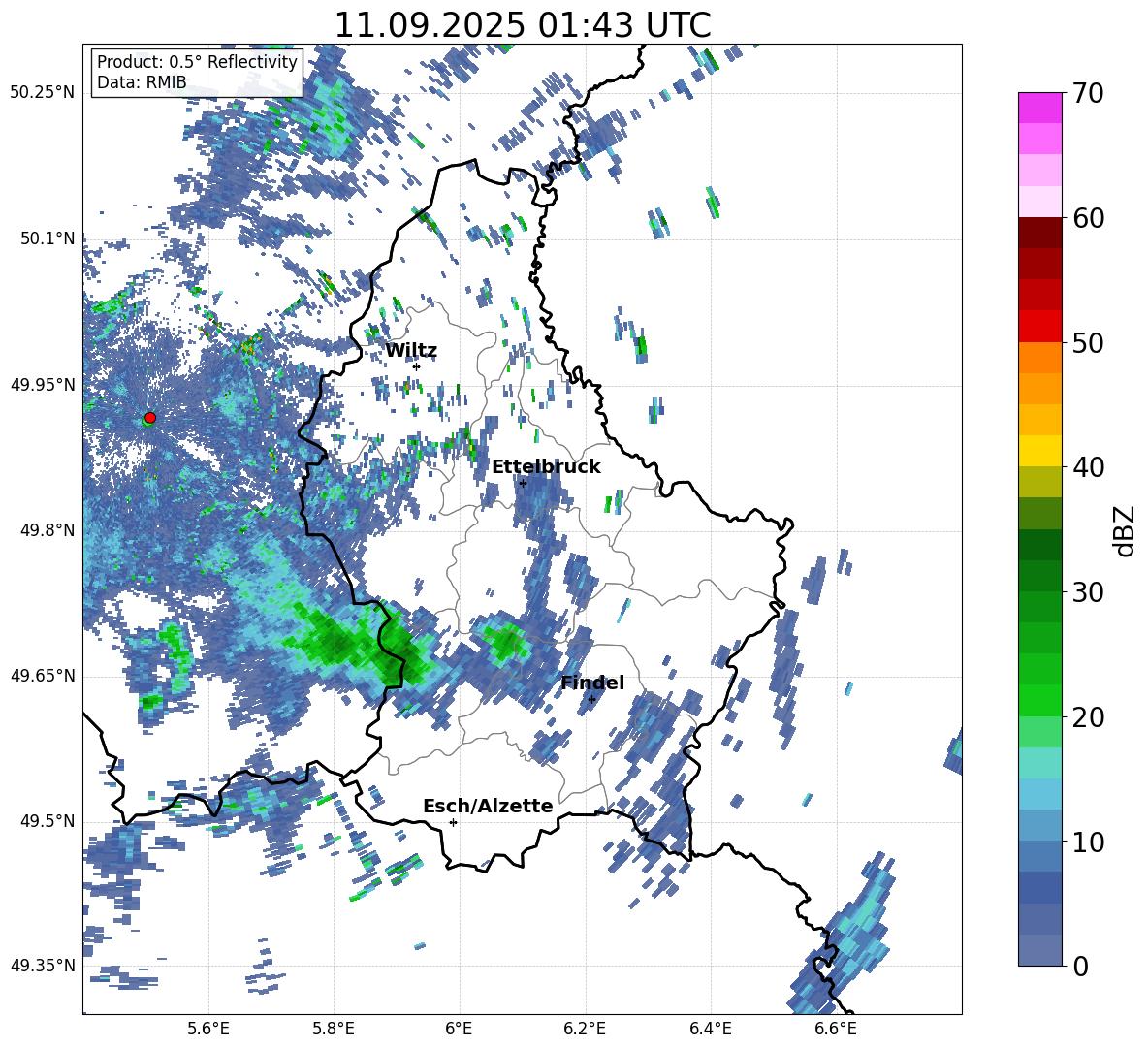The height and width of the screenshot is (1048, 1148).
Task: Click the 10 value on the colorbar
Action: click(1087, 842)
